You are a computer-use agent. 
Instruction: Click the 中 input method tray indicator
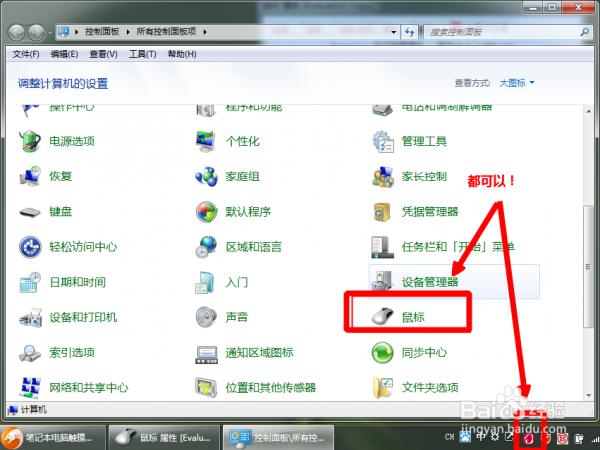click(481, 437)
